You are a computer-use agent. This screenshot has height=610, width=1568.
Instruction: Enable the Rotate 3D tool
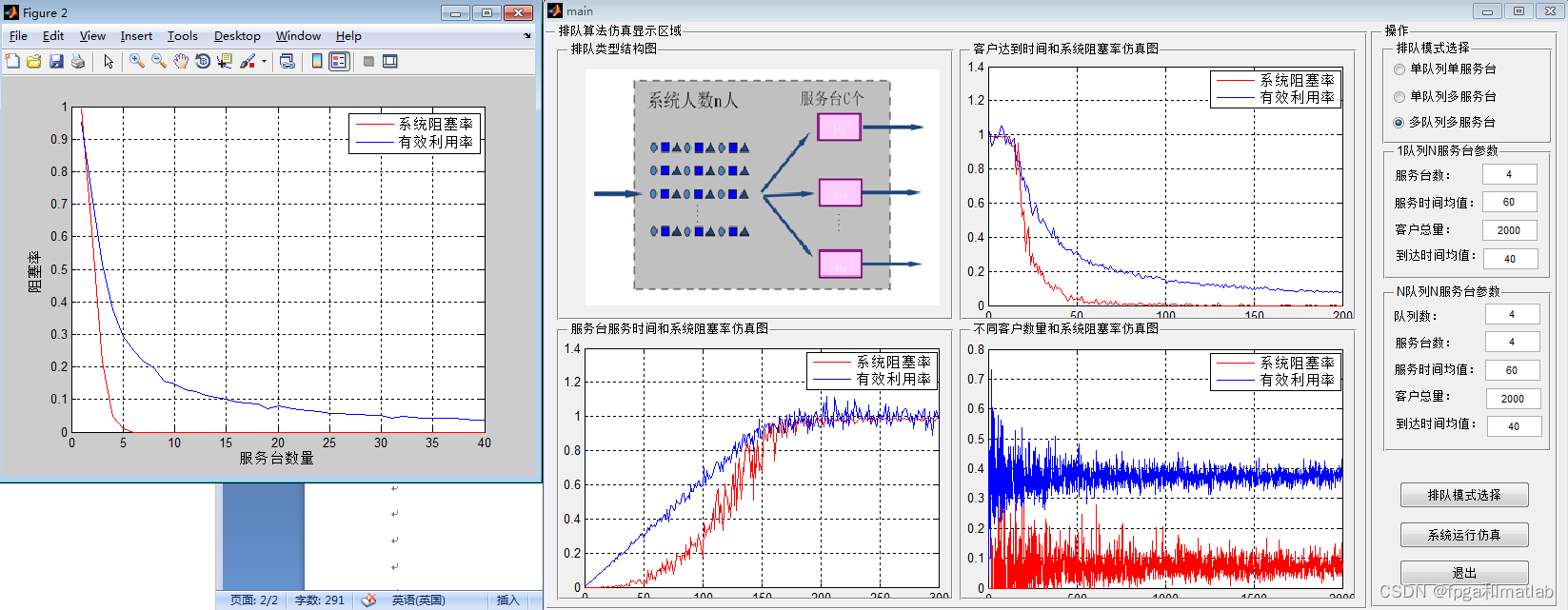[x=203, y=61]
